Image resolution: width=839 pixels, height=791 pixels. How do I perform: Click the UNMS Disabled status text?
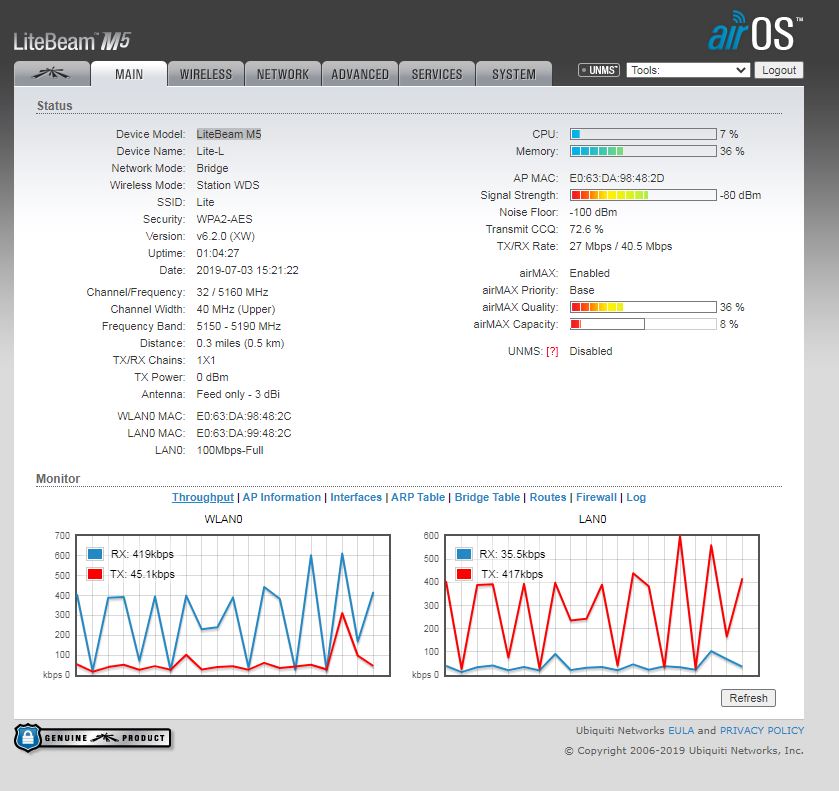(591, 352)
